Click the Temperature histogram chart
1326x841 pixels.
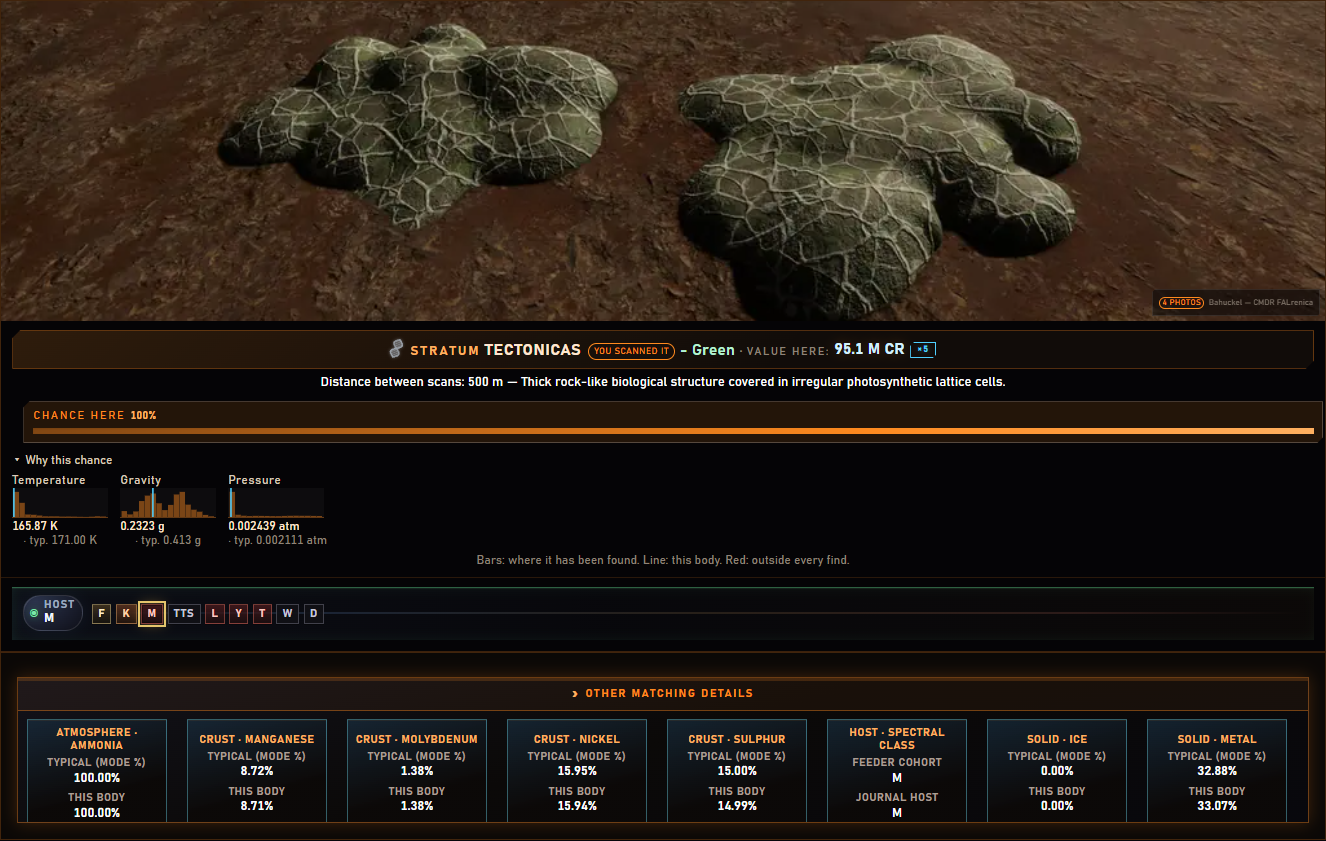click(x=60, y=503)
